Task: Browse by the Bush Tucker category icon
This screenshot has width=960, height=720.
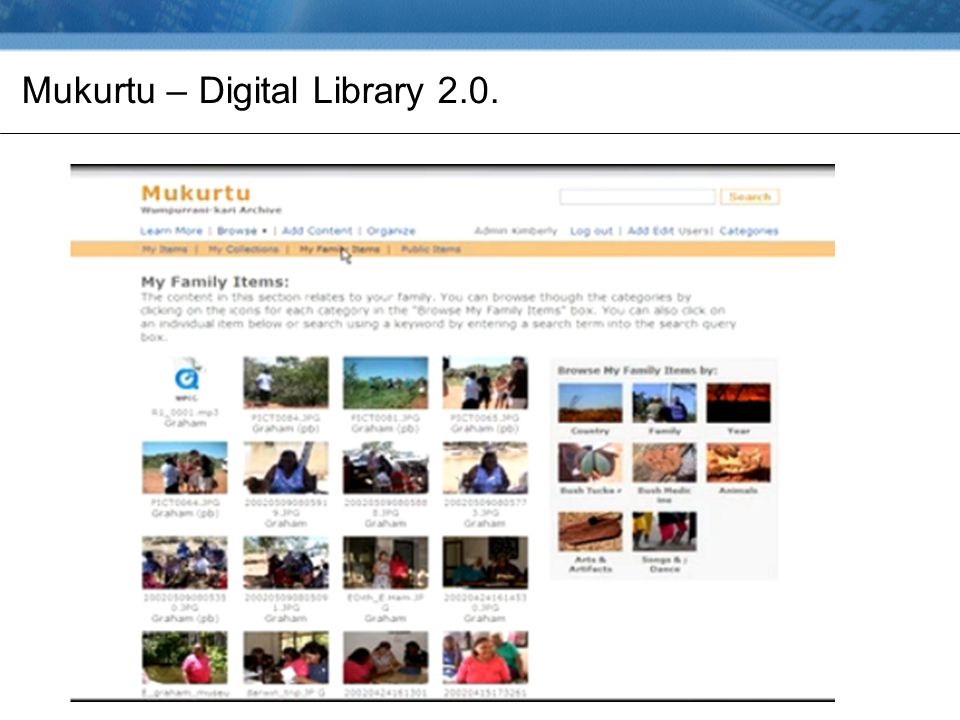Action: tap(590, 463)
